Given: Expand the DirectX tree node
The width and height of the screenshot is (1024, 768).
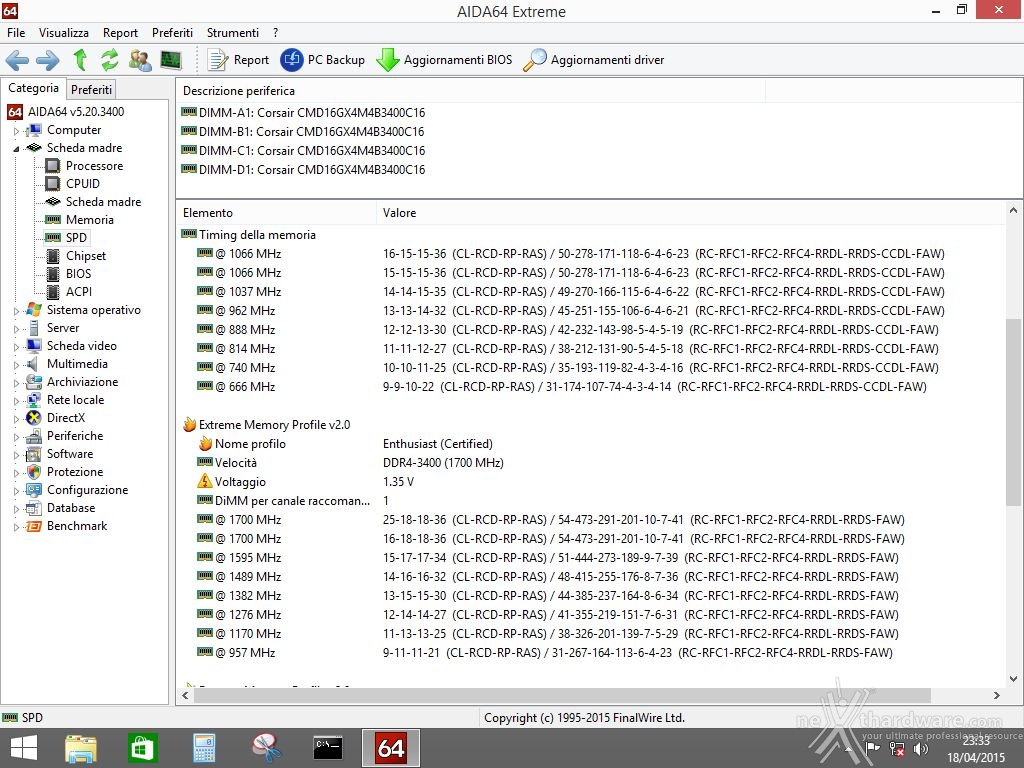Looking at the screenshot, I should pyautogui.click(x=16, y=419).
